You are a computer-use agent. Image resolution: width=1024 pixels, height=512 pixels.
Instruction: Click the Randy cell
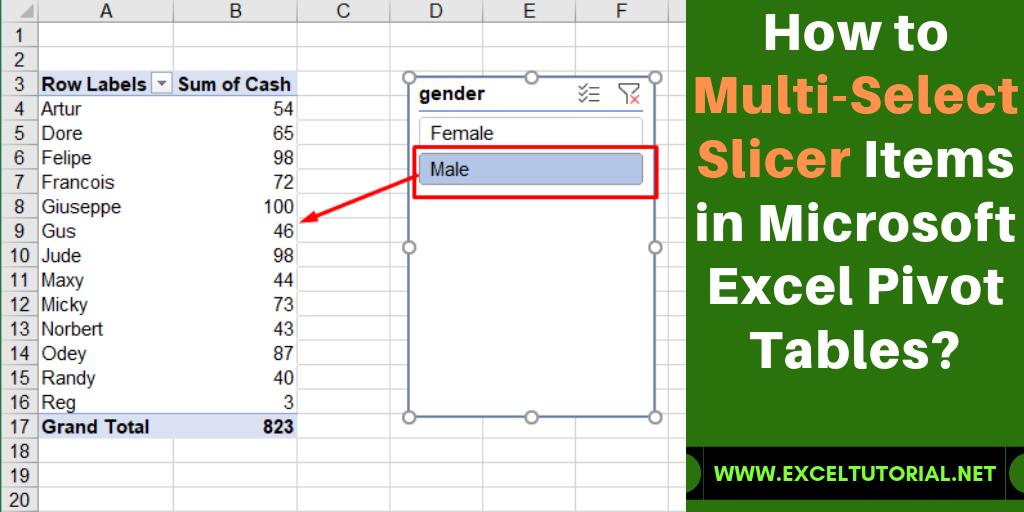click(106, 377)
